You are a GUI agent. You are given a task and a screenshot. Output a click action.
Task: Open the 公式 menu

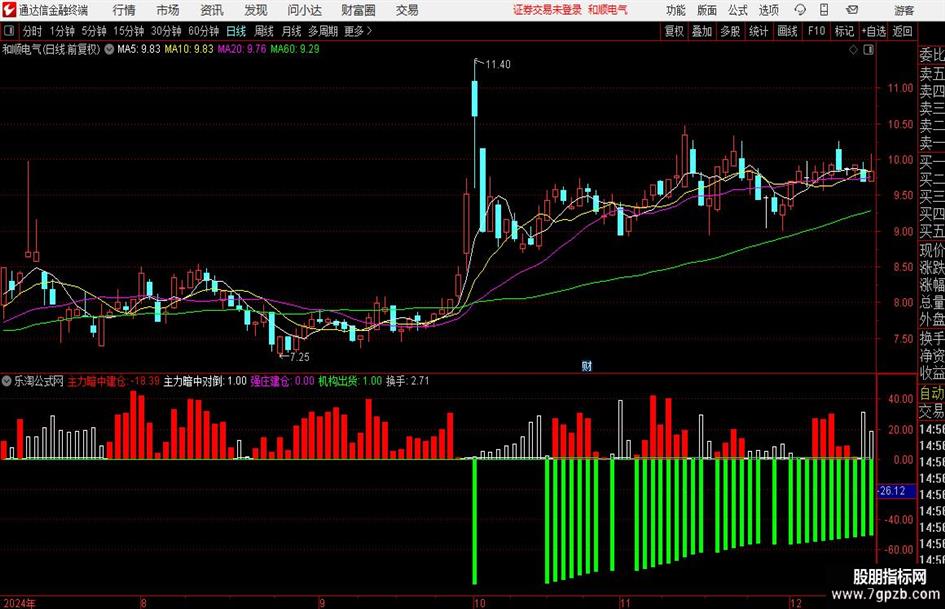[x=738, y=10]
